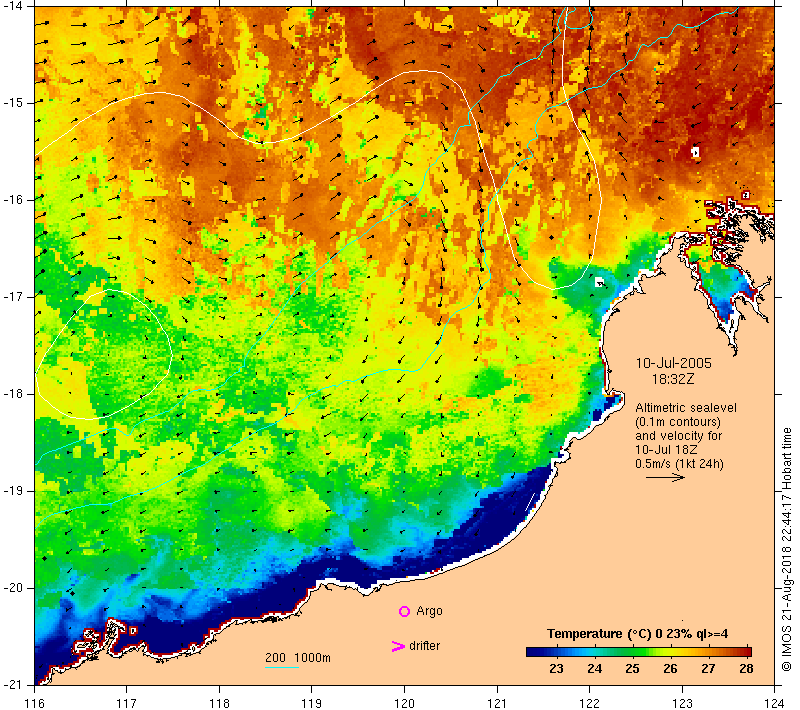
Task: Click the 'Altimetric sealevel' text
Action: pos(686,408)
